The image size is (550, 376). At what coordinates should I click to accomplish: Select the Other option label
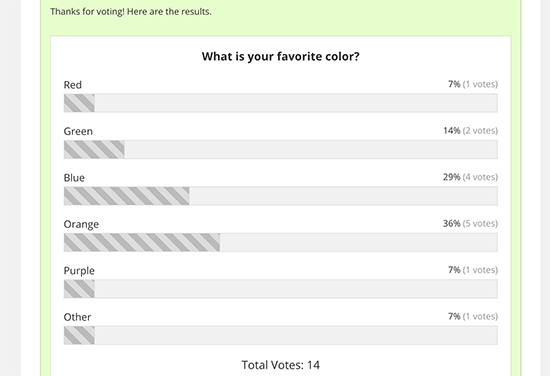(x=77, y=317)
